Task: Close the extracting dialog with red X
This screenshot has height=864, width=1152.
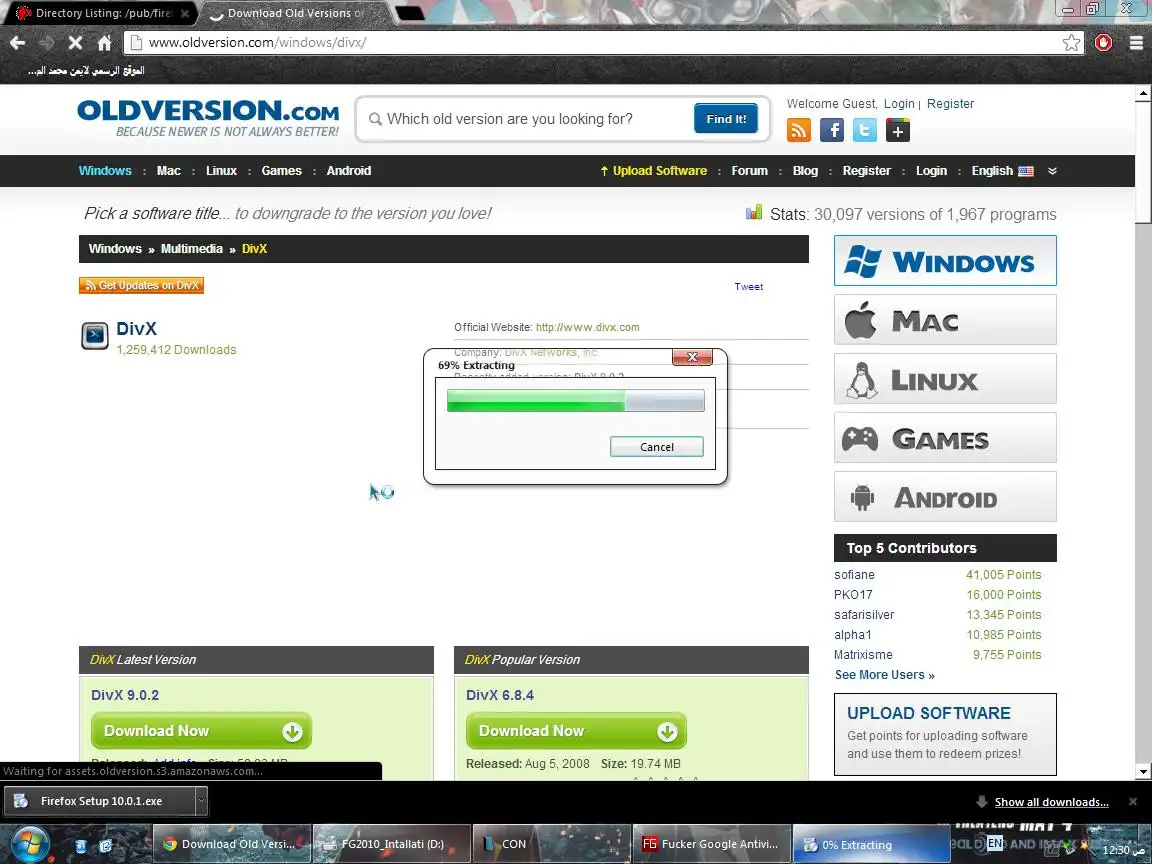Action: [692, 357]
